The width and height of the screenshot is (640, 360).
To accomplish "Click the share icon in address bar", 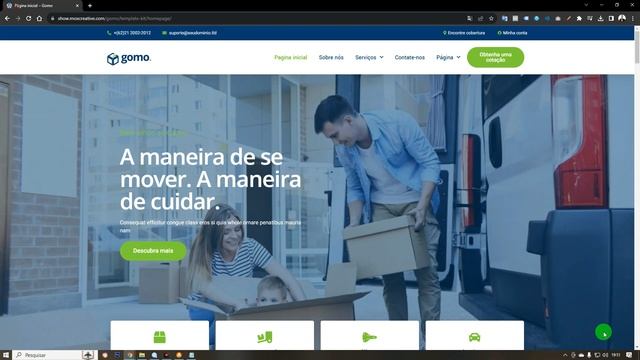I will click(x=480, y=18).
